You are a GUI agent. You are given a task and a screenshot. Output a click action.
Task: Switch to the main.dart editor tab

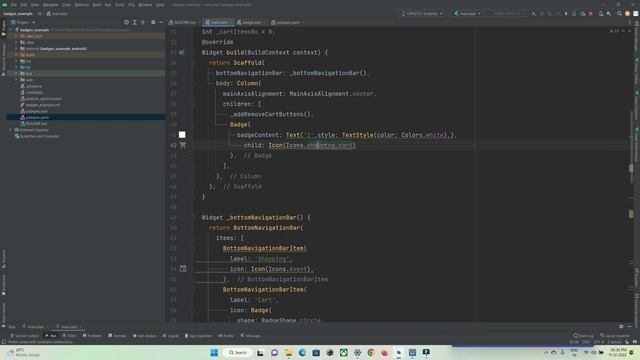[217, 22]
